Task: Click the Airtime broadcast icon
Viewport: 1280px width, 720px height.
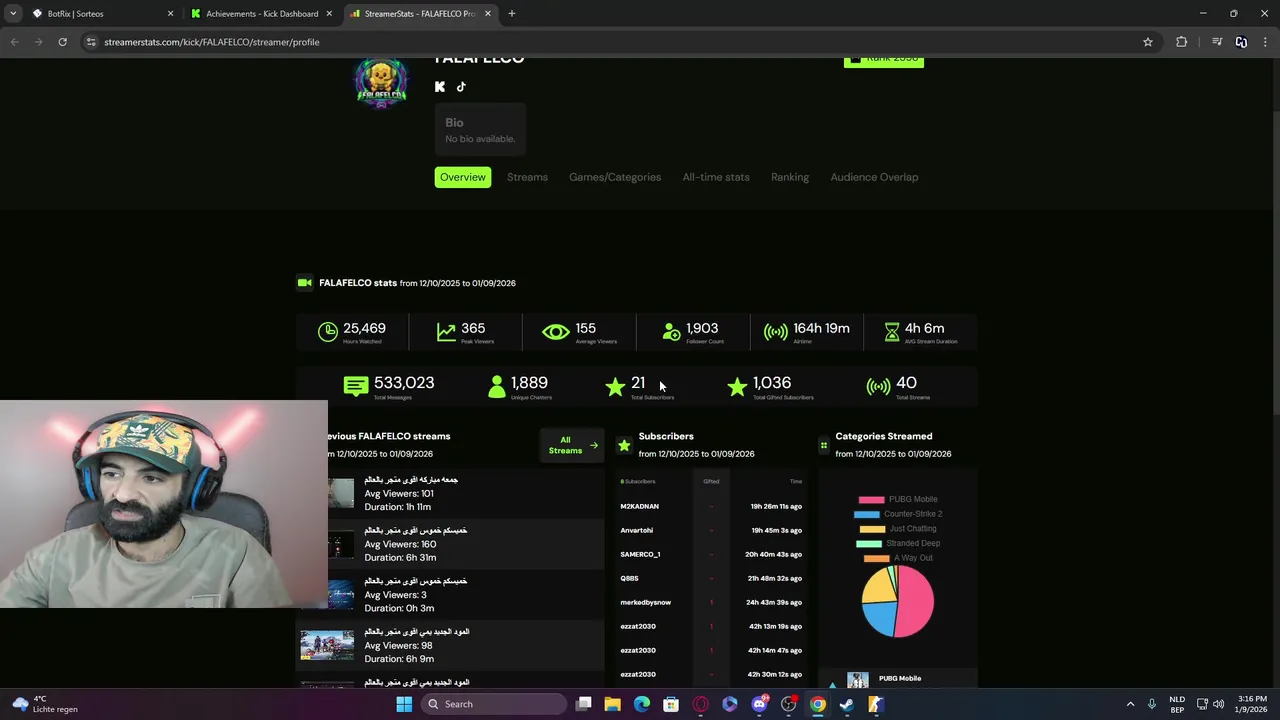Action: [x=776, y=332]
